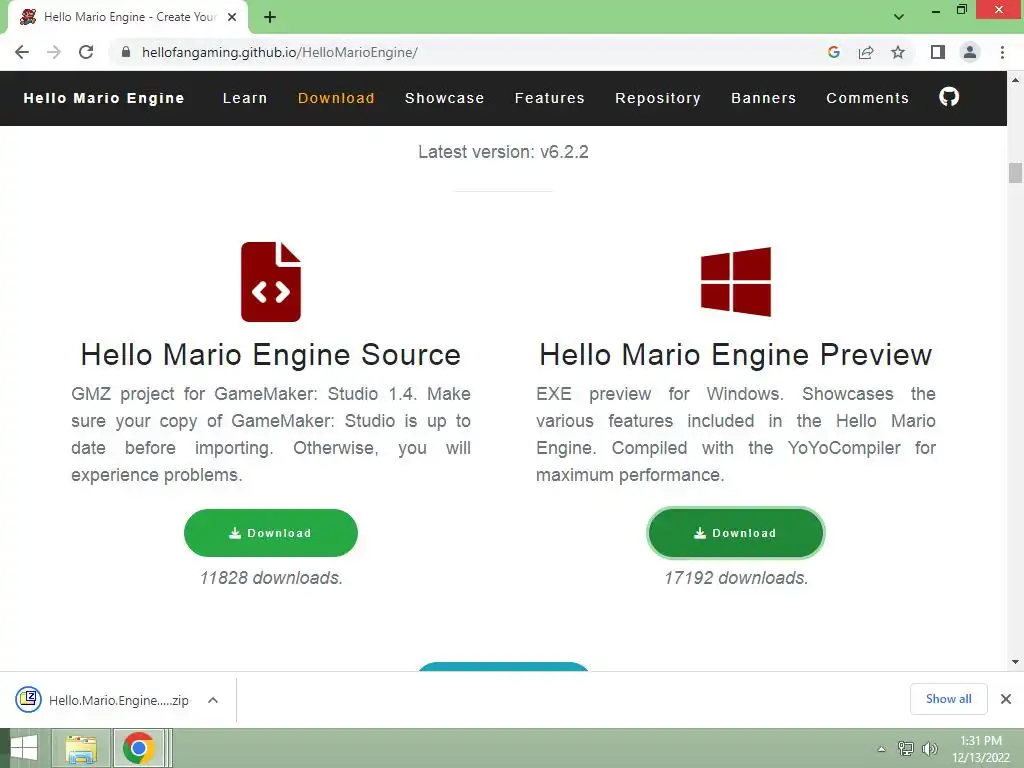
Task: Open the Comments nav item
Action: tap(868, 98)
